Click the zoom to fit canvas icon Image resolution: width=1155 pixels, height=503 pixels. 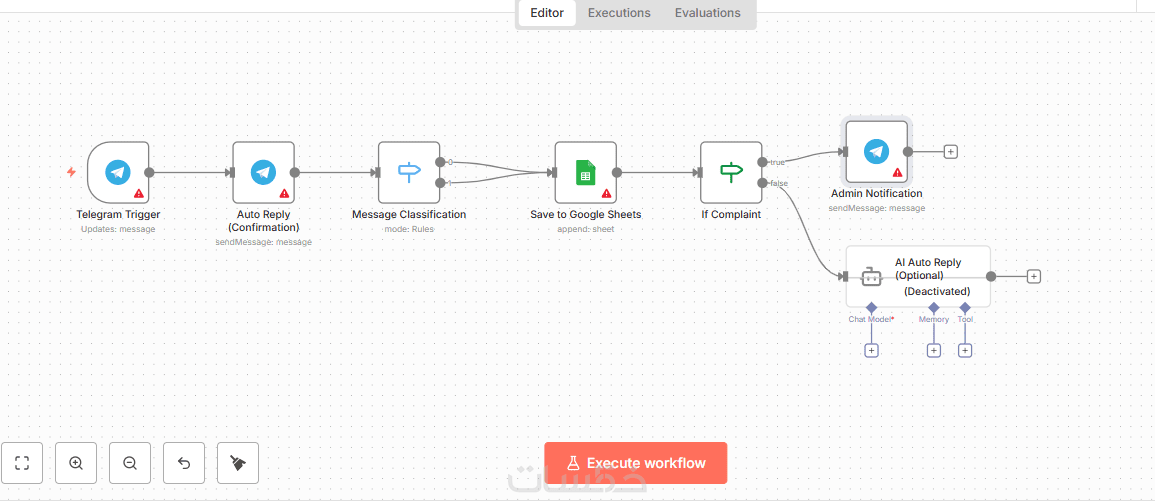click(22, 463)
